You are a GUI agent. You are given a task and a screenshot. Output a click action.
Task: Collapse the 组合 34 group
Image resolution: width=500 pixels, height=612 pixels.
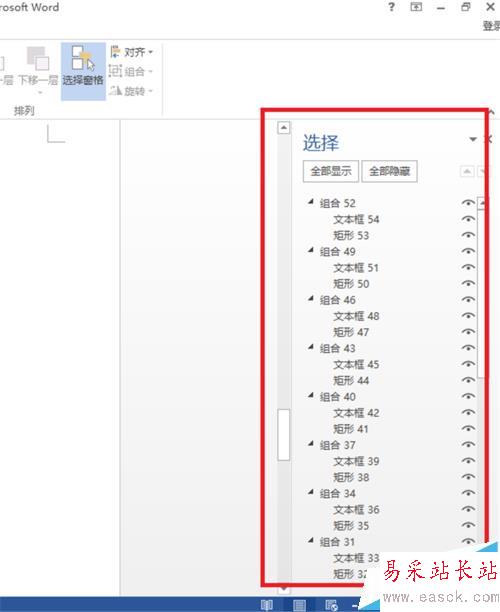coord(311,492)
